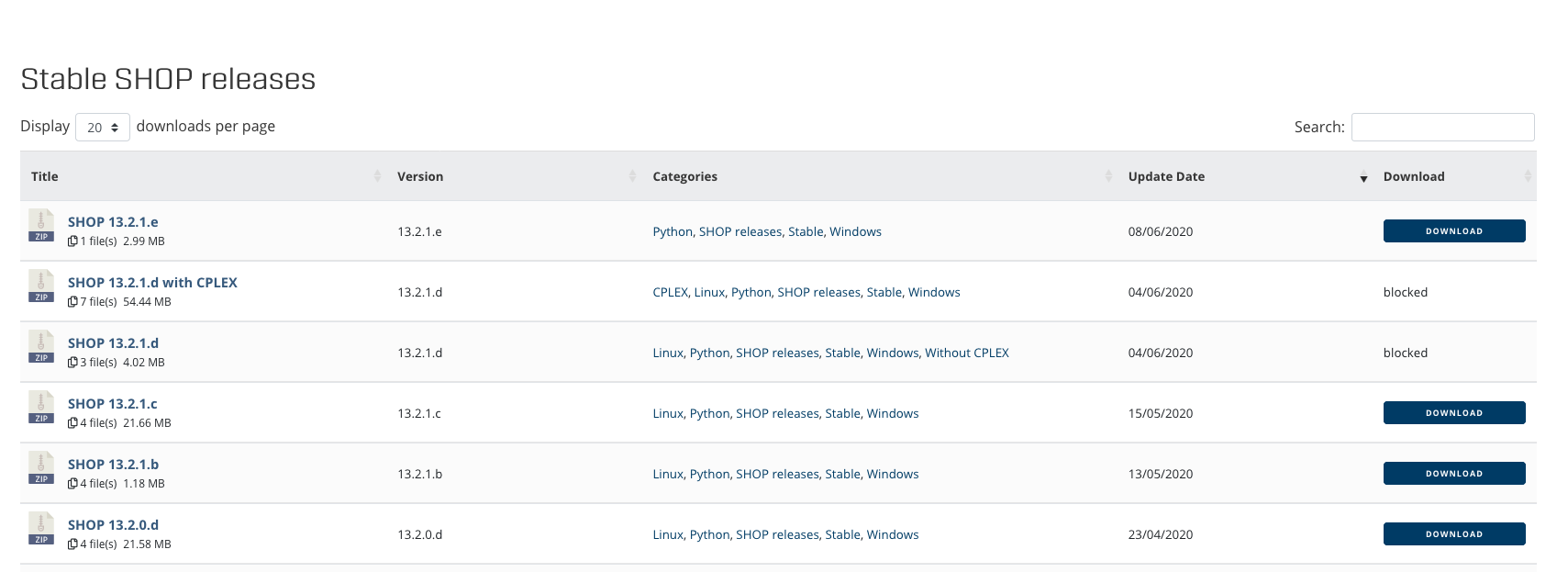This screenshot has width=1568, height=572.
Task: Click the ZIP file icon for SHOP 13.2.1.c
Action: (41, 408)
